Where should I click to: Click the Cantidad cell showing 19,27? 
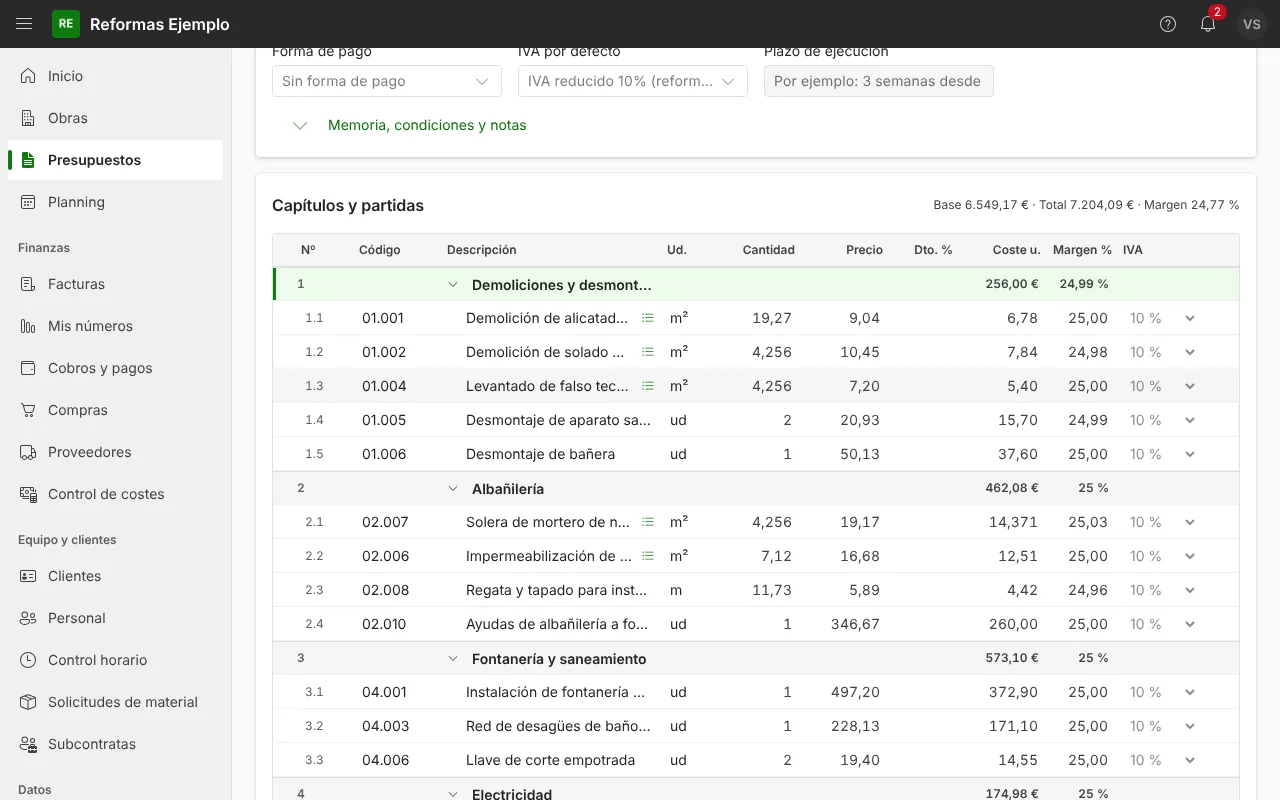(x=772, y=318)
